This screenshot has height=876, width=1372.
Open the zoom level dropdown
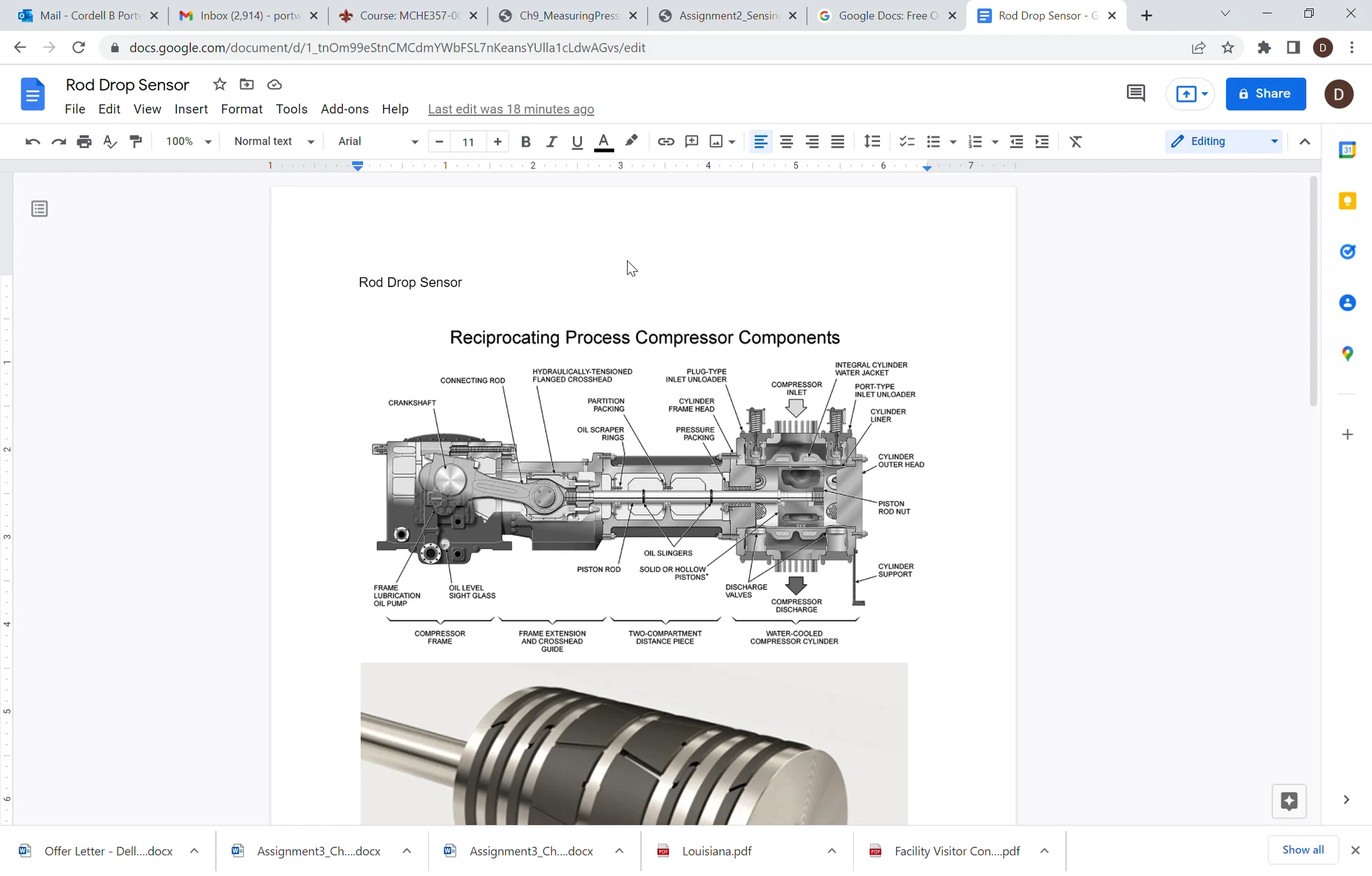click(x=189, y=142)
